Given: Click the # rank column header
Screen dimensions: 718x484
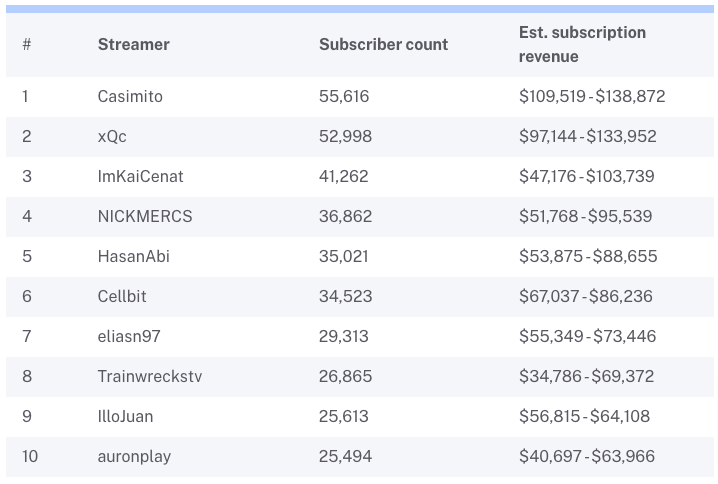Looking at the screenshot, I should (x=26, y=44).
